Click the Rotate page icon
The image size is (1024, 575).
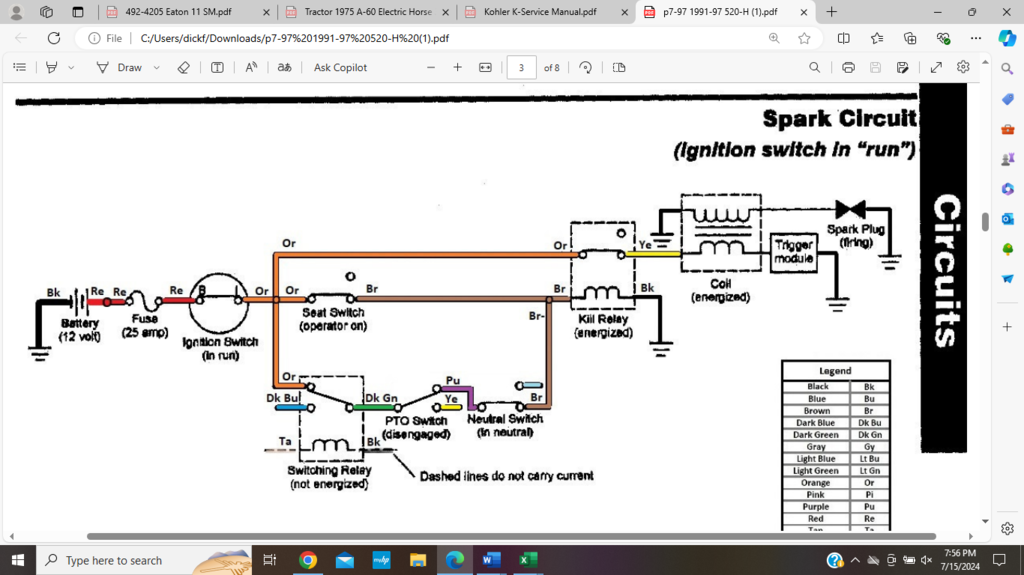[585, 67]
